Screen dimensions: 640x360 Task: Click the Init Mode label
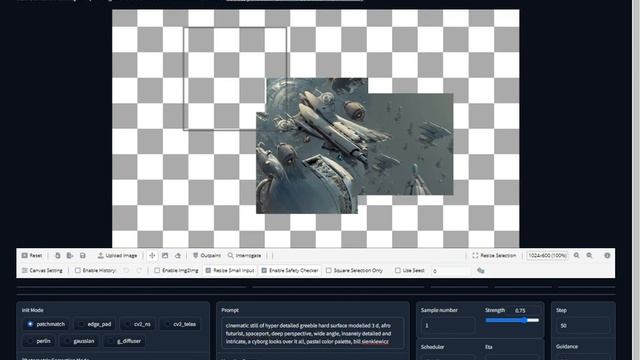pyautogui.click(x=32, y=310)
